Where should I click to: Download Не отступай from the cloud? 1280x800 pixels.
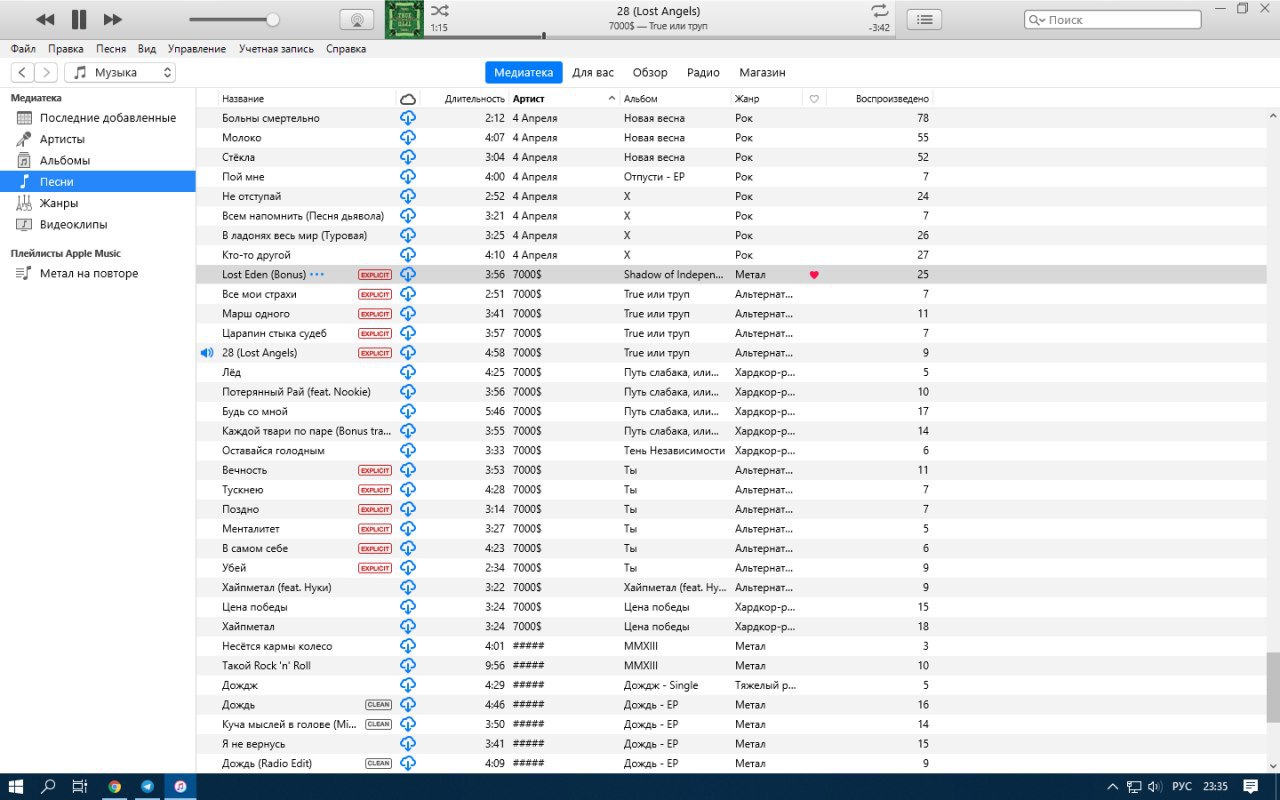tap(408, 196)
